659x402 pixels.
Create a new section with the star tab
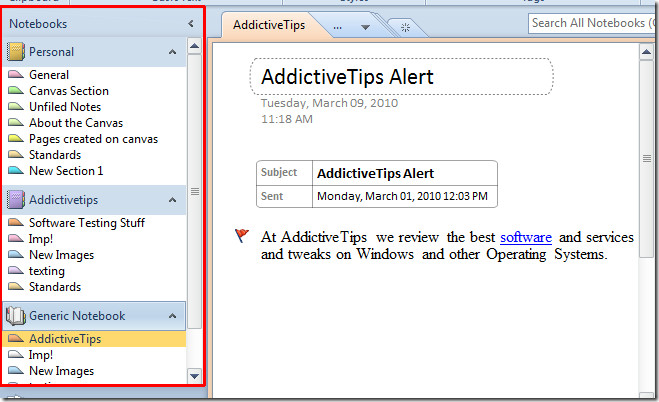[x=405, y=28]
